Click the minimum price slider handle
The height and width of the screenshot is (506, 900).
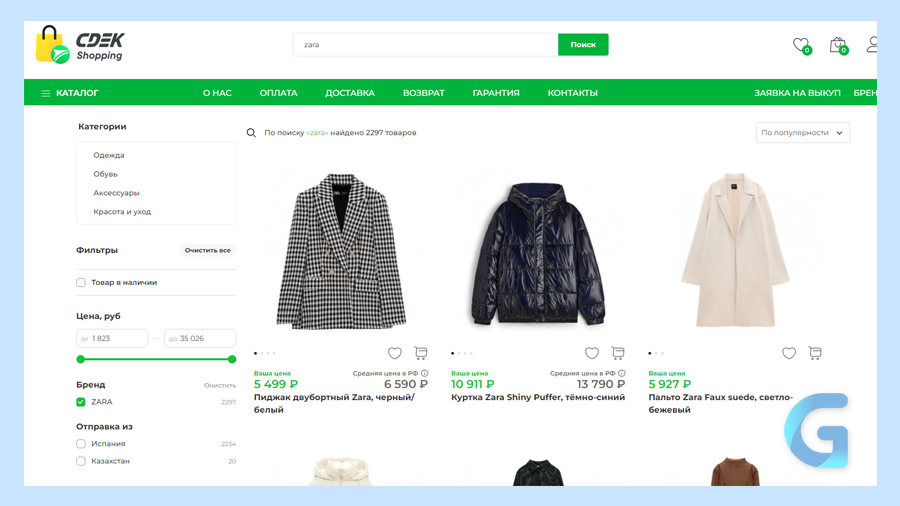pos(80,359)
